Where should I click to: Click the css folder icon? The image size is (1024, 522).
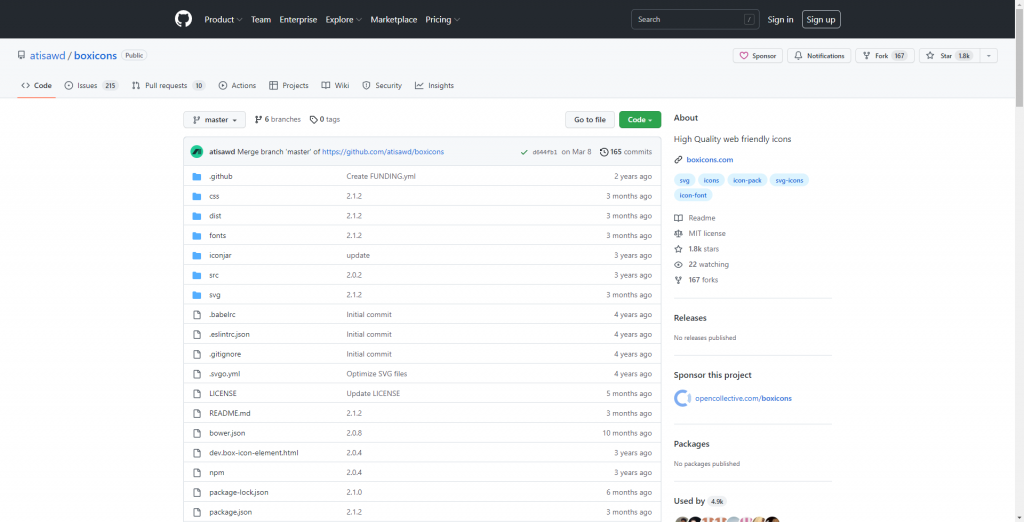tap(197, 196)
